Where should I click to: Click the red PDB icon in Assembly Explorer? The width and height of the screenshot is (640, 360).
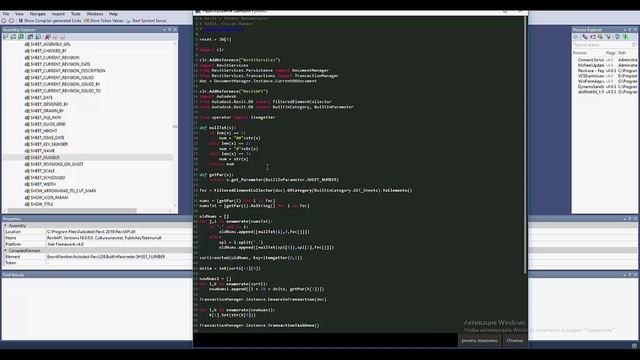47,37
